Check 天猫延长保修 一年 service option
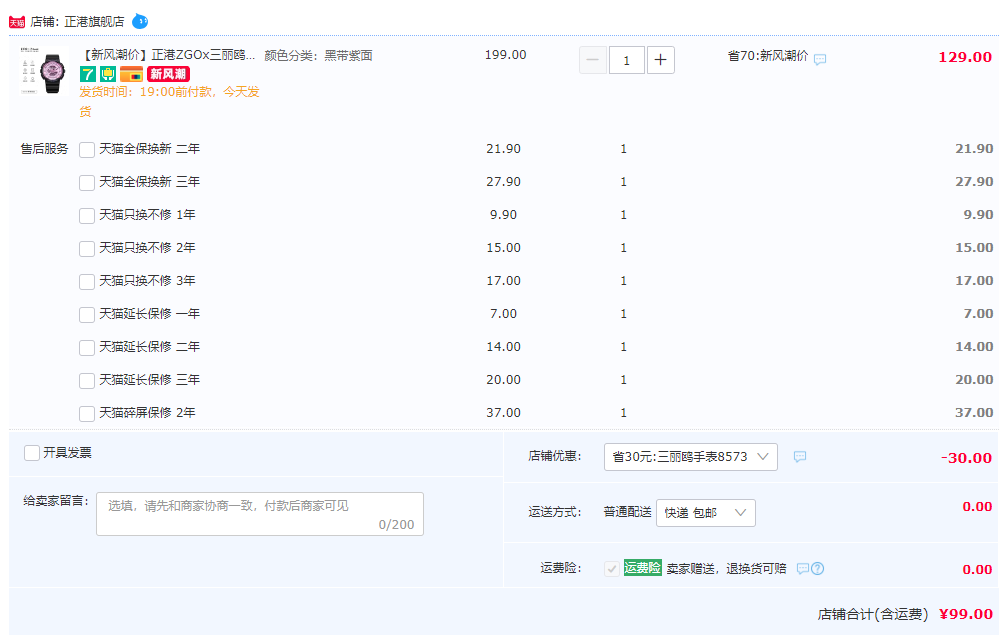 tap(87, 315)
